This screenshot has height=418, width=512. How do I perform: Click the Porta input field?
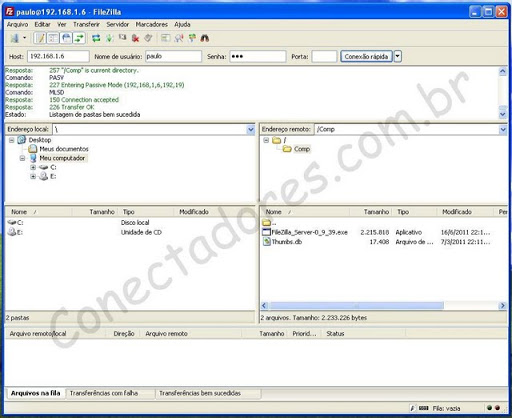click(x=324, y=56)
